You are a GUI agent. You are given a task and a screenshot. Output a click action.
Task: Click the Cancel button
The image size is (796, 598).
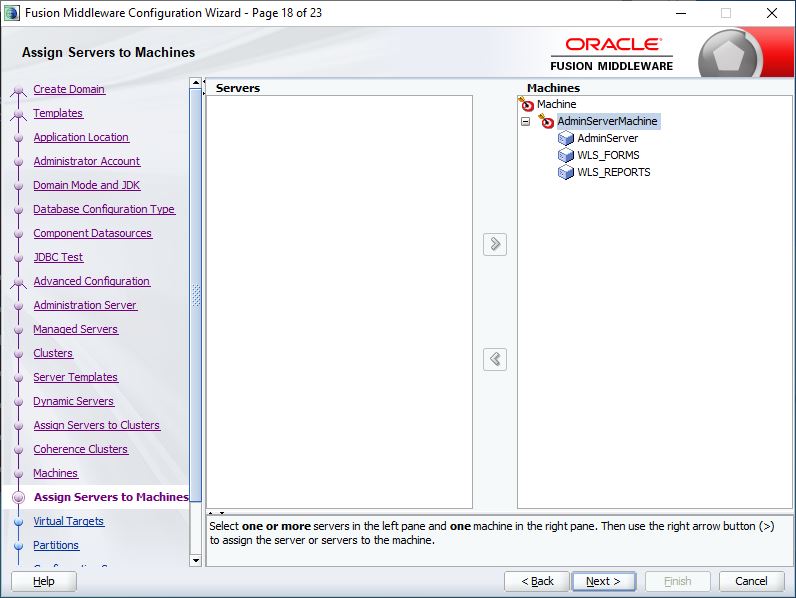pyautogui.click(x=751, y=581)
